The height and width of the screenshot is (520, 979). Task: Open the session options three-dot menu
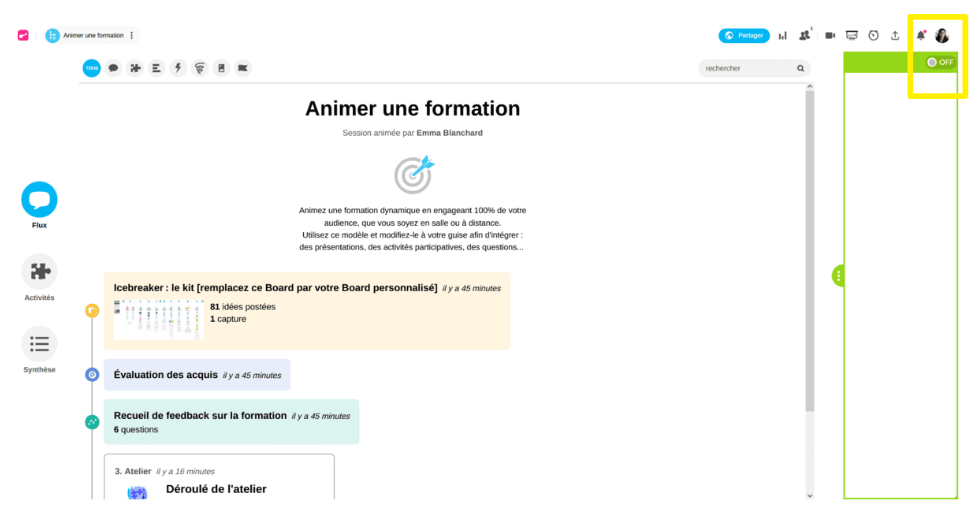pyautogui.click(x=131, y=36)
